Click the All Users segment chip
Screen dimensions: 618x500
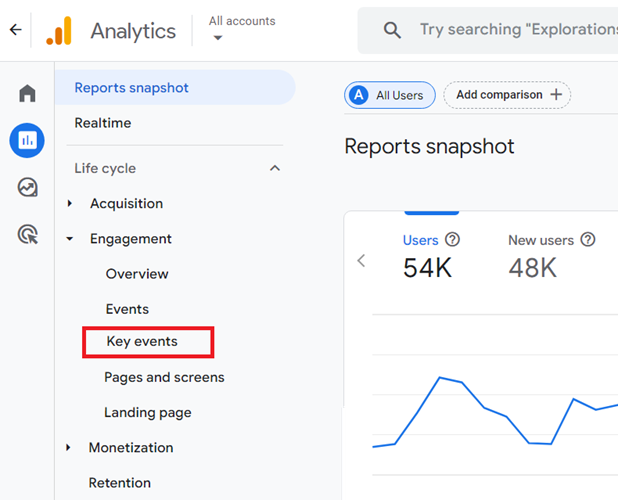(390, 95)
